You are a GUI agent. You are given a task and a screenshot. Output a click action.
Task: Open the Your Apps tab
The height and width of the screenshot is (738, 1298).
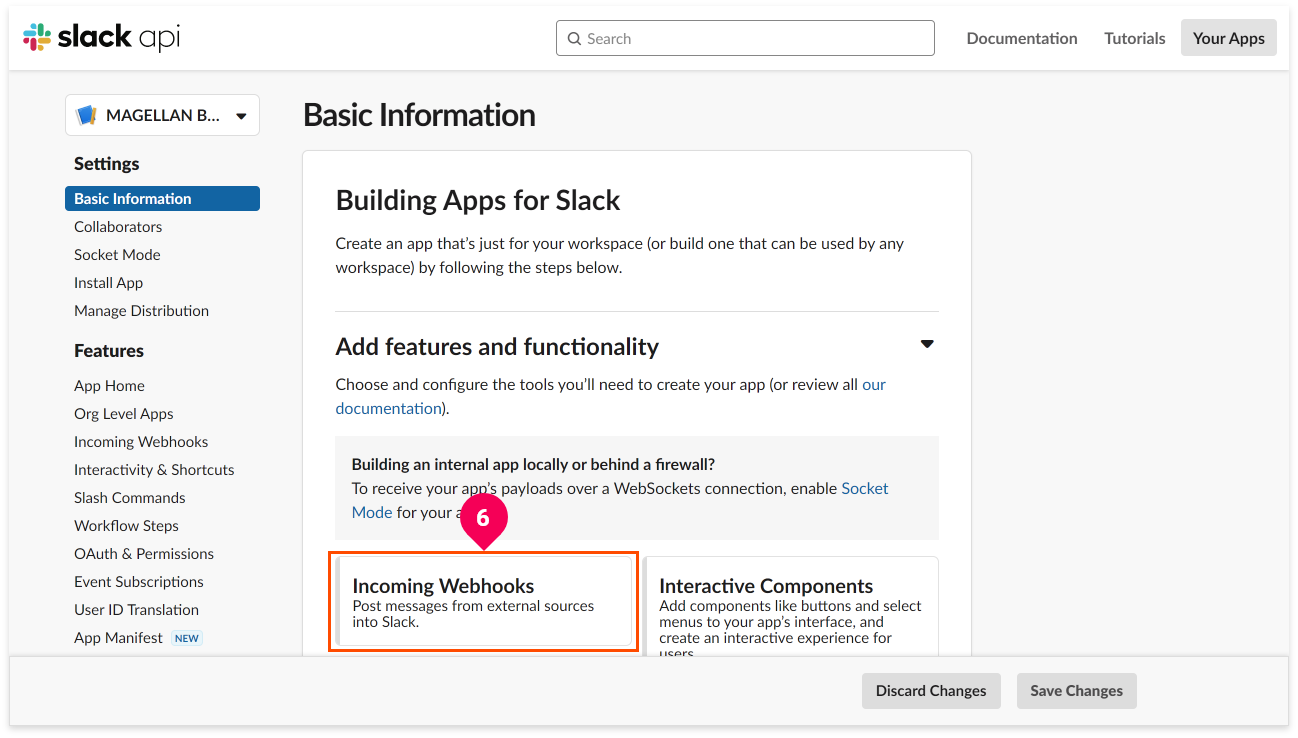1228,38
